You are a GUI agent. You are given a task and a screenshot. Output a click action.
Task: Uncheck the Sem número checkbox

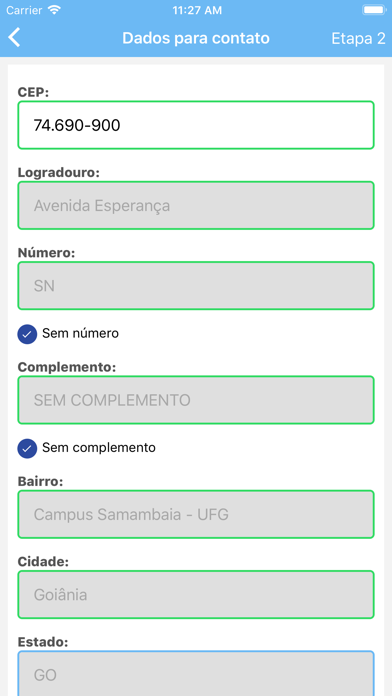click(x=27, y=334)
